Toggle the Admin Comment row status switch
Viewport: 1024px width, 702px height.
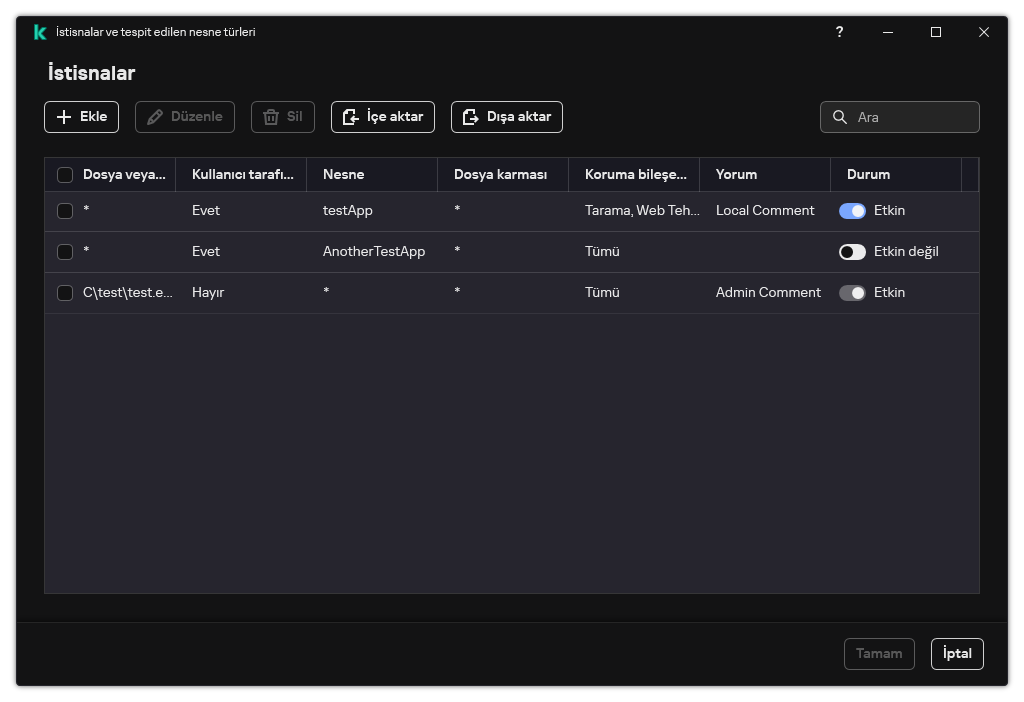[x=852, y=293]
